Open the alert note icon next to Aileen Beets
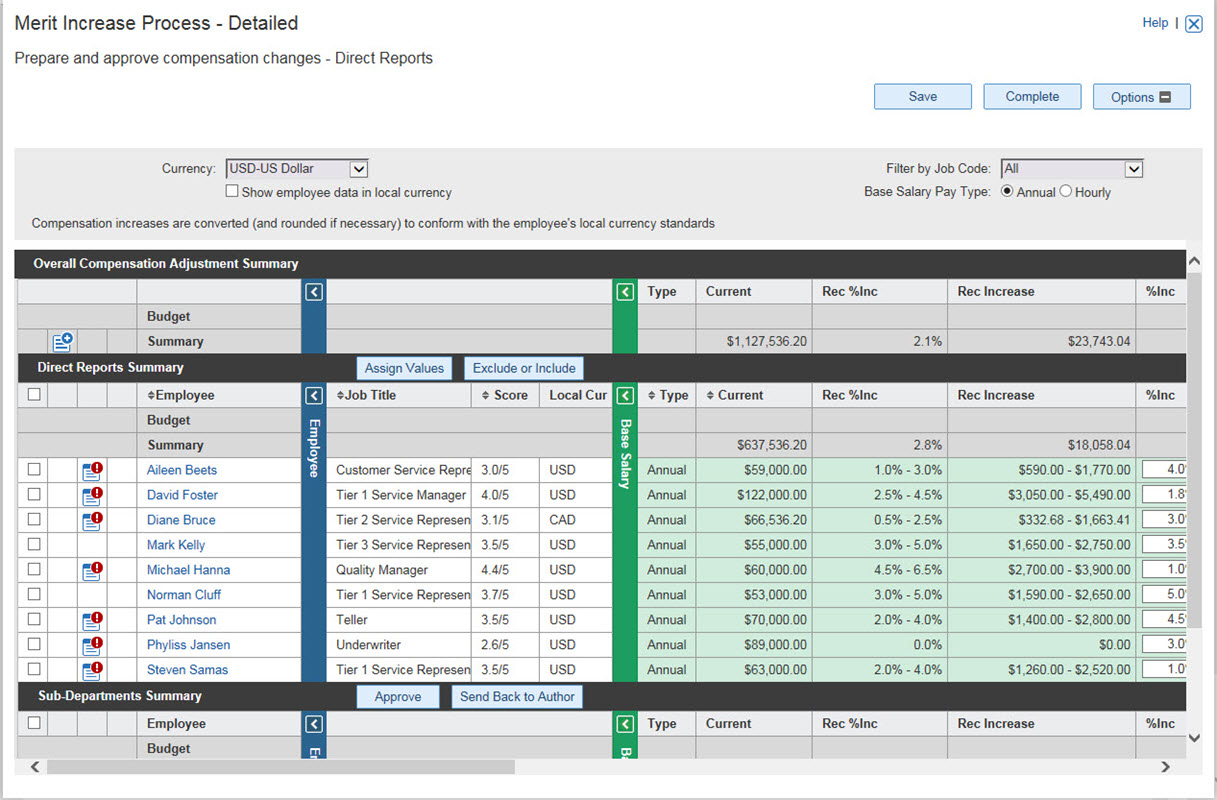Image resolution: width=1217 pixels, height=800 pixels. 92,470
